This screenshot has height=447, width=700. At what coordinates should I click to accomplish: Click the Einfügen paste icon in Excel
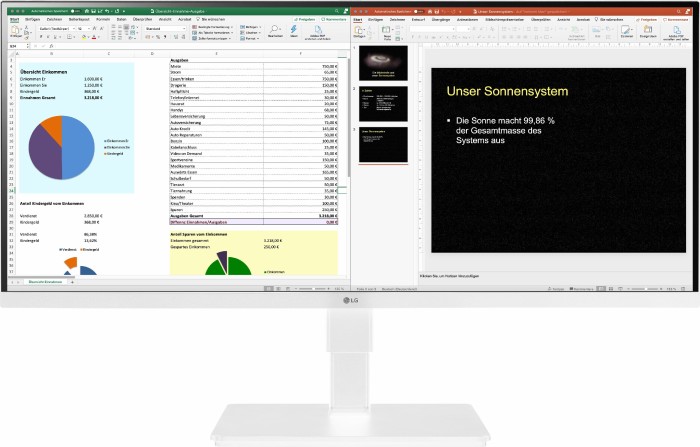click(x=13, y=32)
